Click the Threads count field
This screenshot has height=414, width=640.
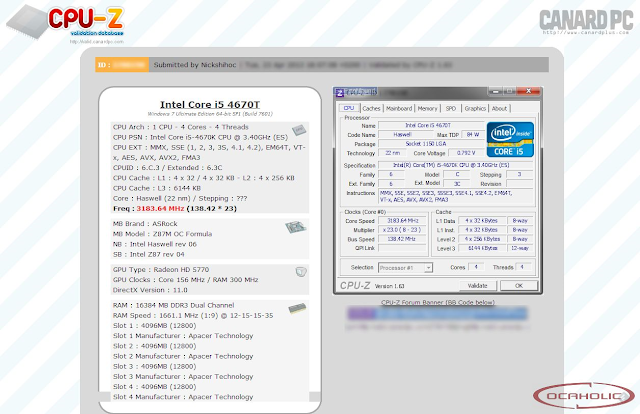(x=523, y=267)
